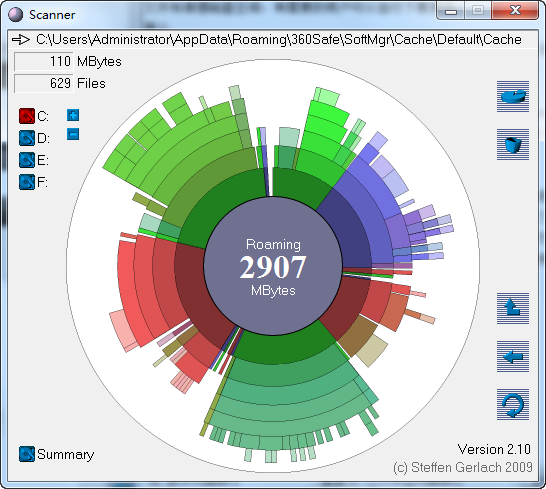This screenshot has height=489, width=546.
Task: Click the center Roaming 2907 MBytes circle
Action: (x=273, y=266)
